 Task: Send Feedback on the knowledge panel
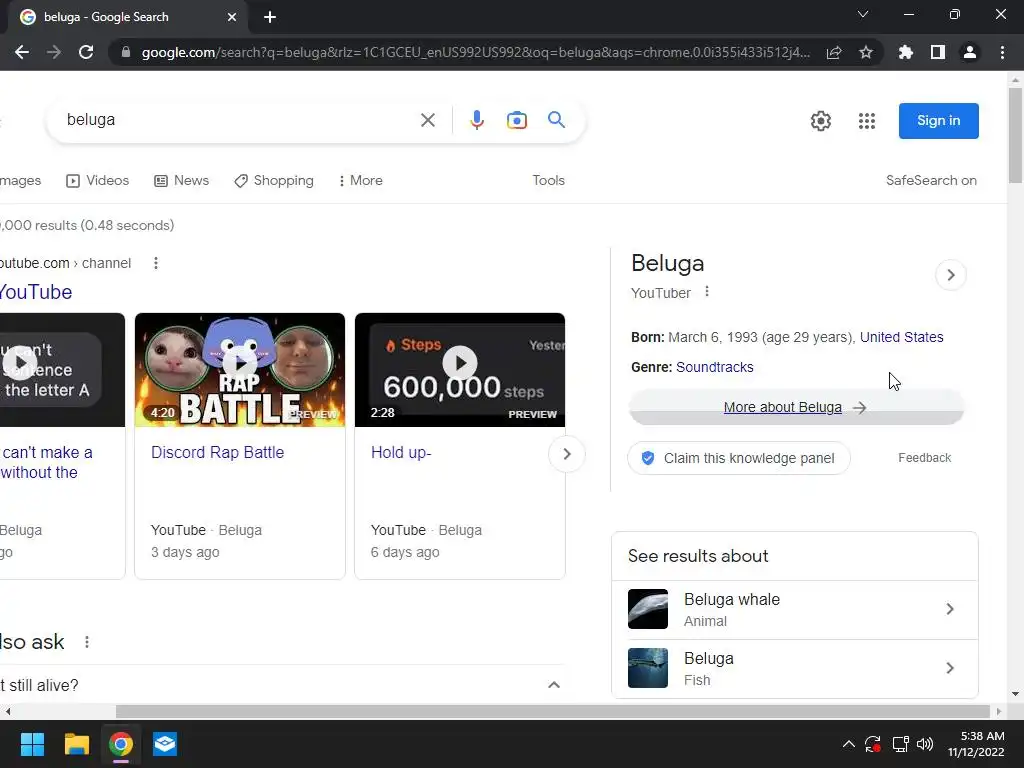pyautogui.click(x=924, y=458)
